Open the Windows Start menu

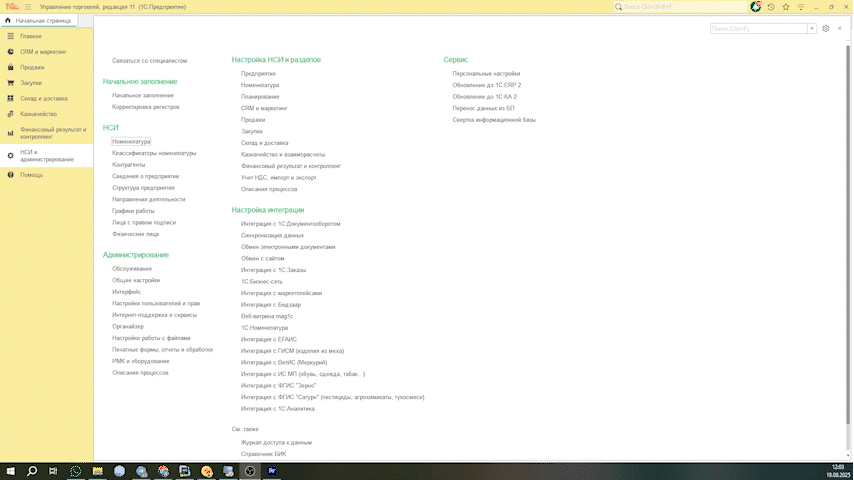pyautogui.click(x=10, y=471)
